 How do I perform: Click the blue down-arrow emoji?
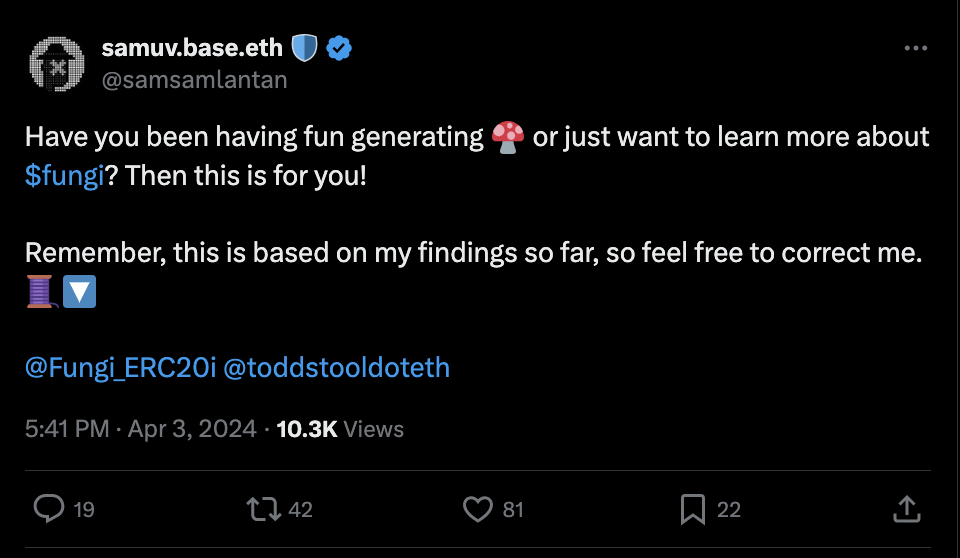pos(79,293)
